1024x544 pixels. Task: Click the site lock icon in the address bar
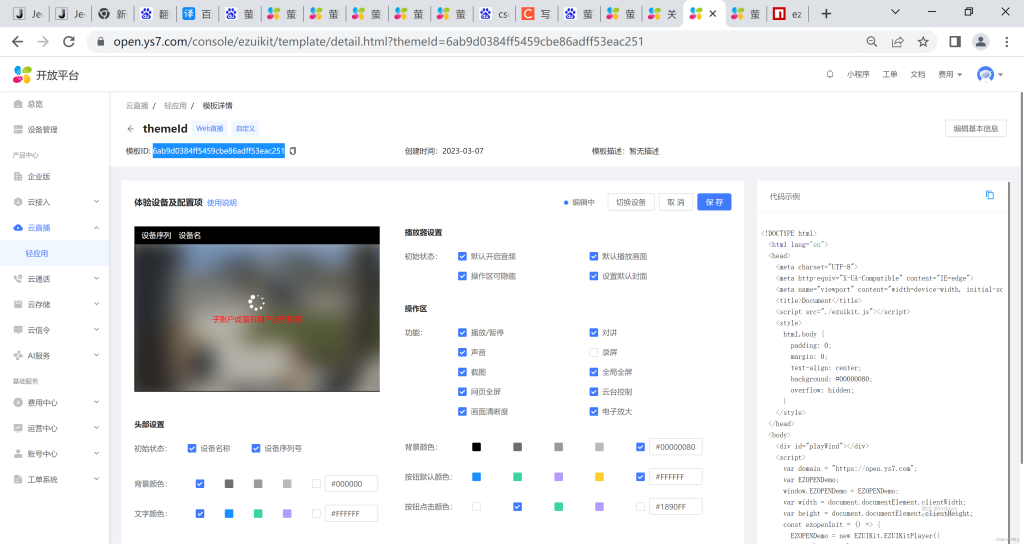point(100,42)
